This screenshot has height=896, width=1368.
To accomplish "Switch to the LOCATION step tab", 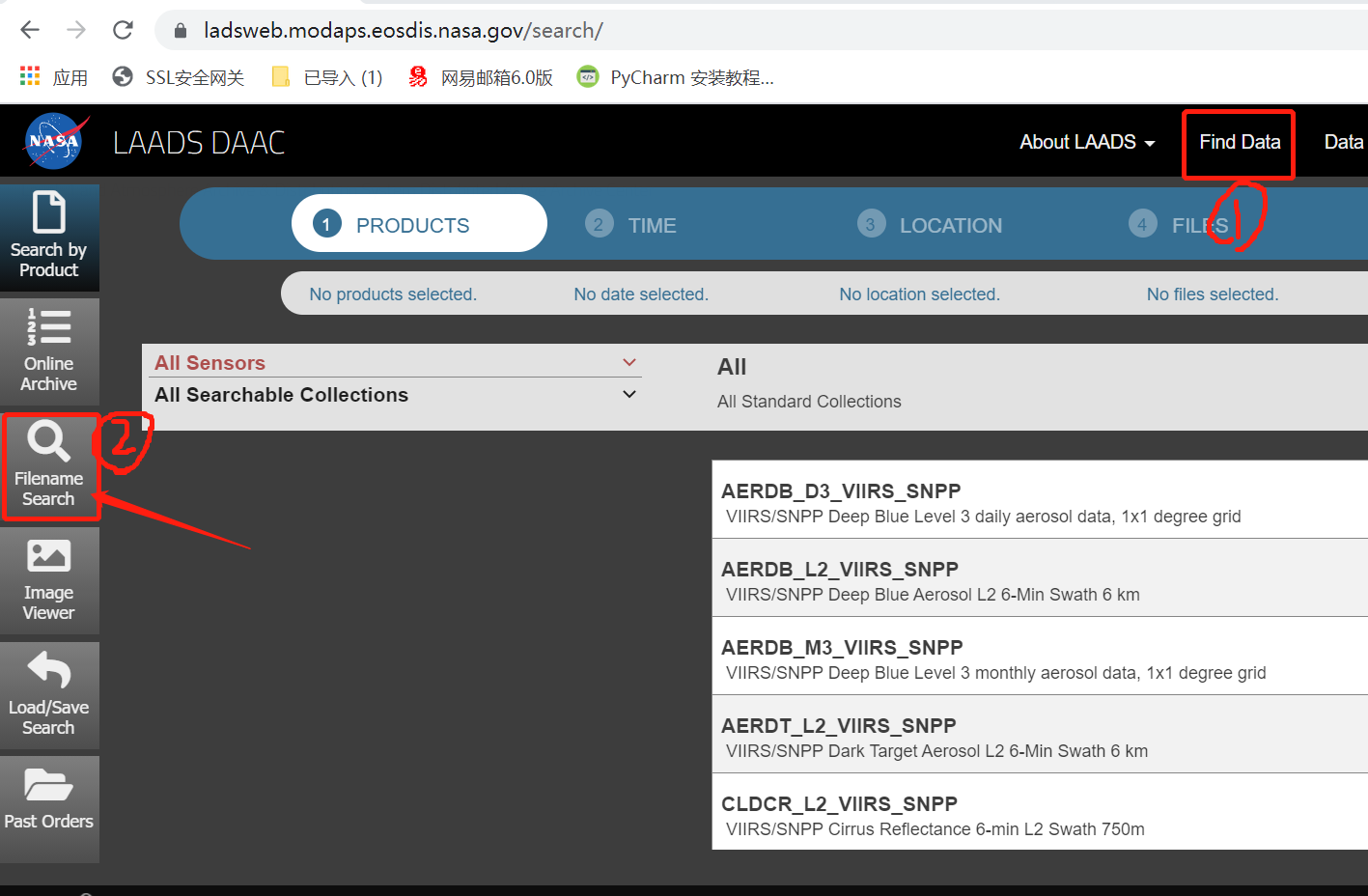I will coord(930,224).
